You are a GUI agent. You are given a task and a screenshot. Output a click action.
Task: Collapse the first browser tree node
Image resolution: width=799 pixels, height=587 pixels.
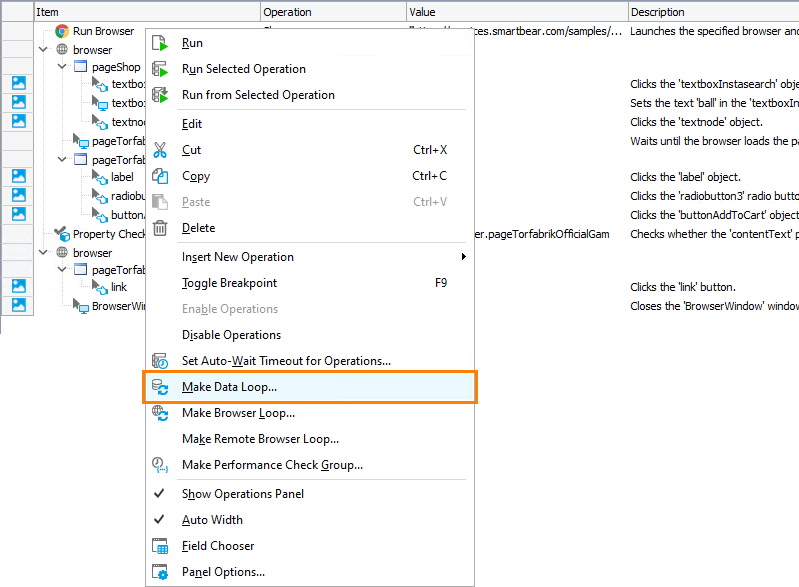43,50
